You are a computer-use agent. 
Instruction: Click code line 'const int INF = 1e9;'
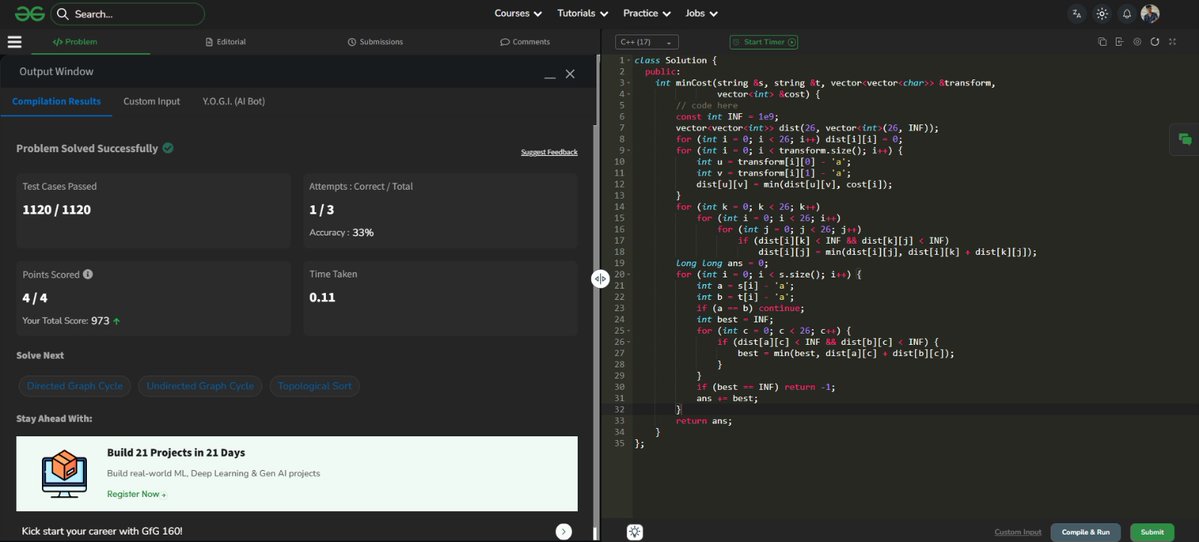(x=726, y=117)
